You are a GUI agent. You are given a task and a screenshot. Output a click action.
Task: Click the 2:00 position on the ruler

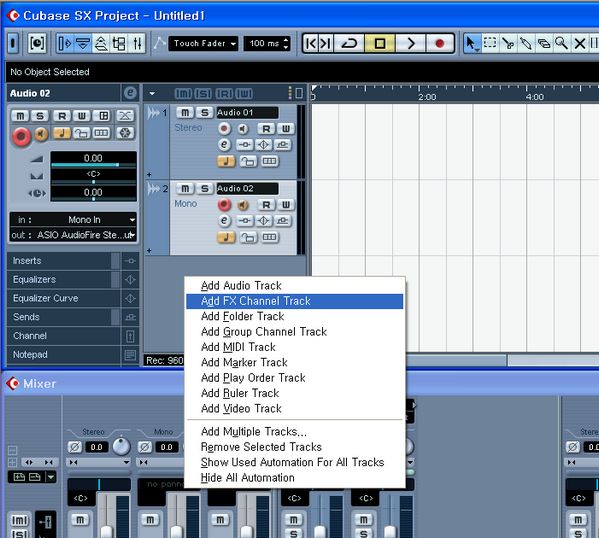pos(427,97)
